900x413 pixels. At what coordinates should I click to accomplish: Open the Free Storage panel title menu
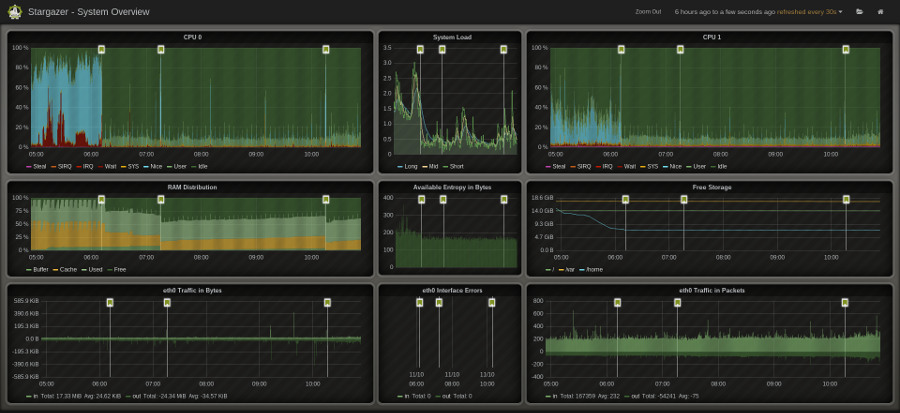click(x=711, y=187)
